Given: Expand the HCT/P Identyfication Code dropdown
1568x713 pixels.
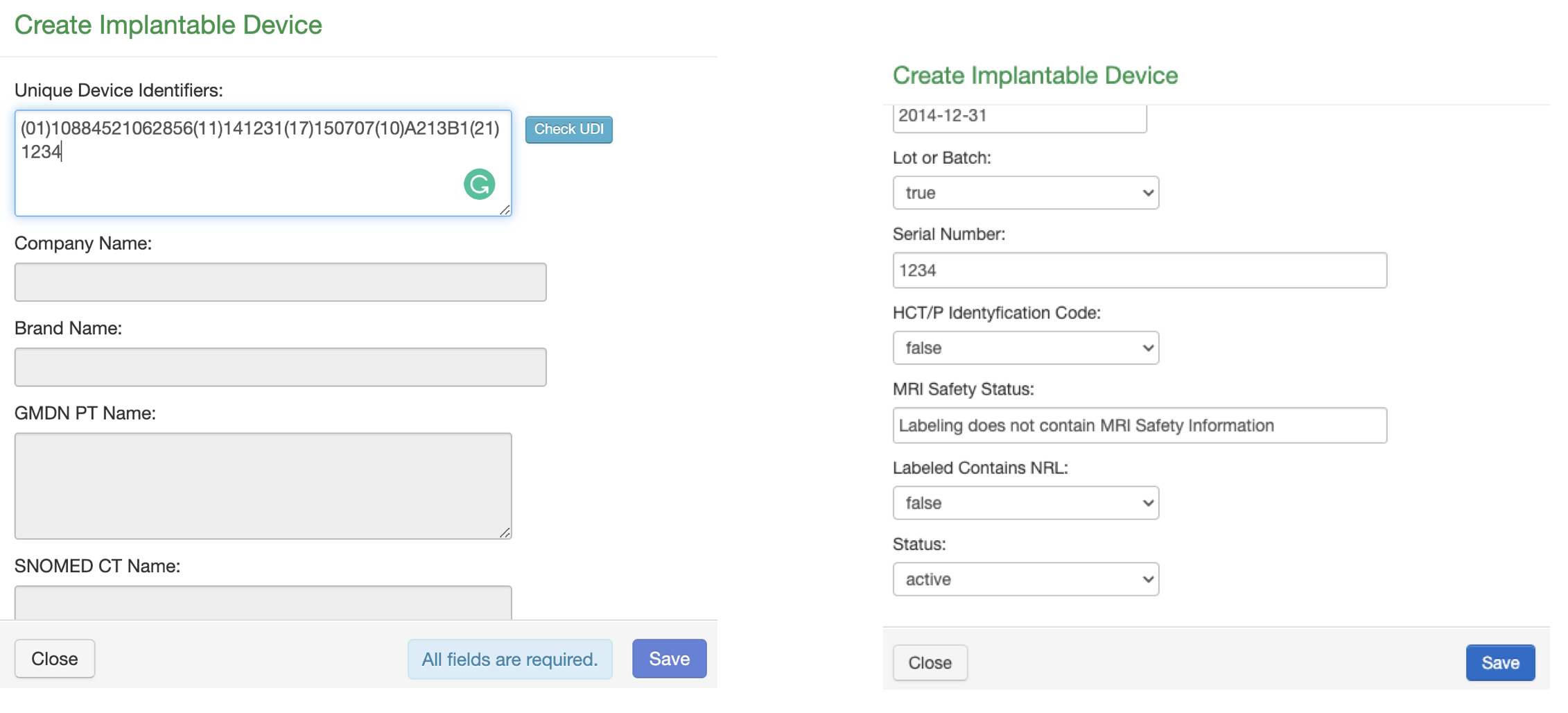Looking at the screenshot, I should click(1025, 348).
